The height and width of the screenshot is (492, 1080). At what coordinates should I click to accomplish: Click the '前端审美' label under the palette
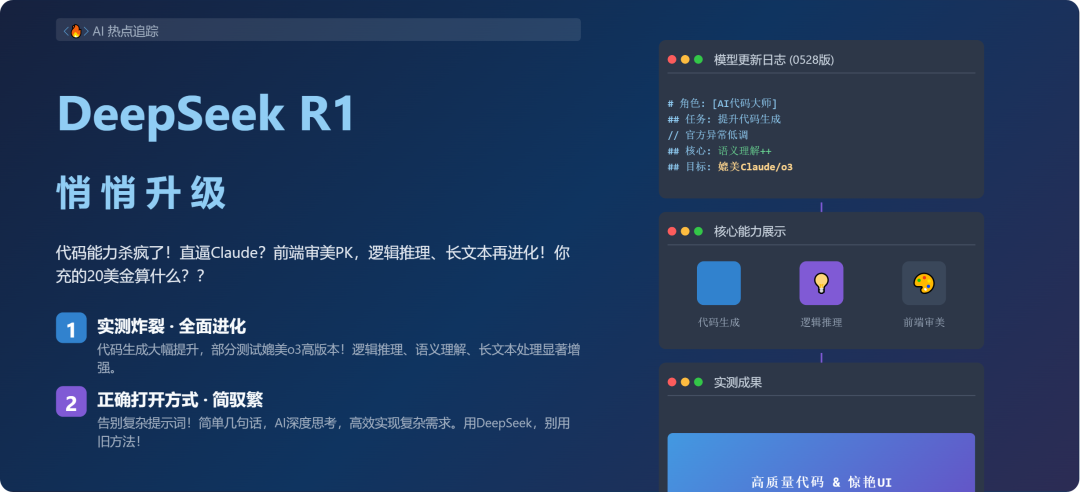click(924, 322)
